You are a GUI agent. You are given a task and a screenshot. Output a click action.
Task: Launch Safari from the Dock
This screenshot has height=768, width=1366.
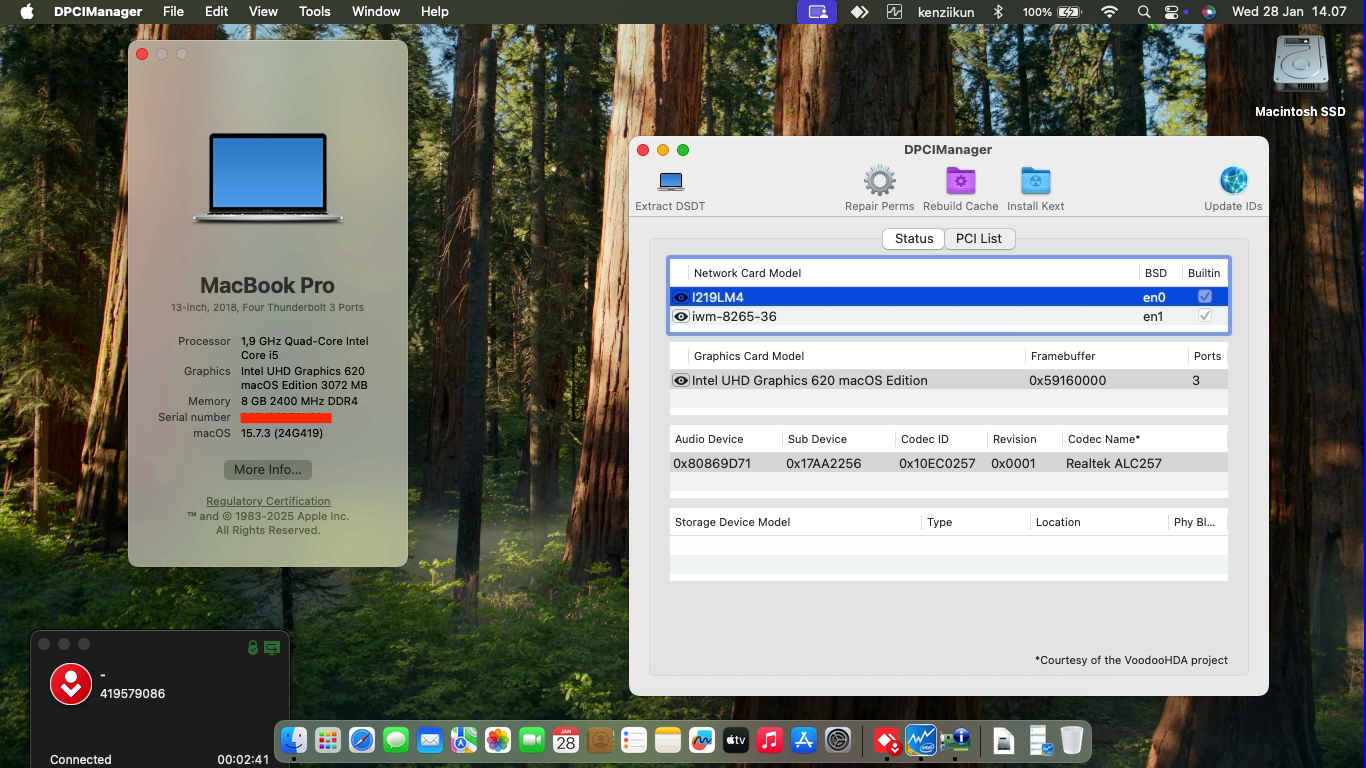[x=362, y=740]
